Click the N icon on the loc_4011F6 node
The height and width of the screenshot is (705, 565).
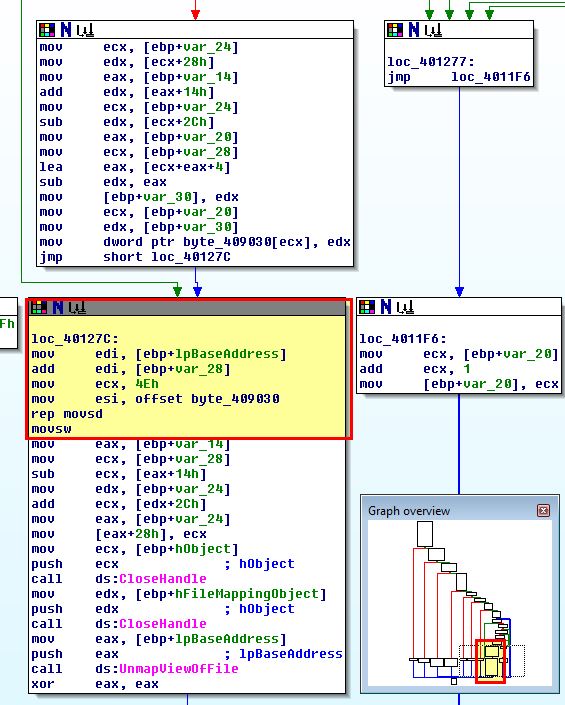[x=386, y=307]
